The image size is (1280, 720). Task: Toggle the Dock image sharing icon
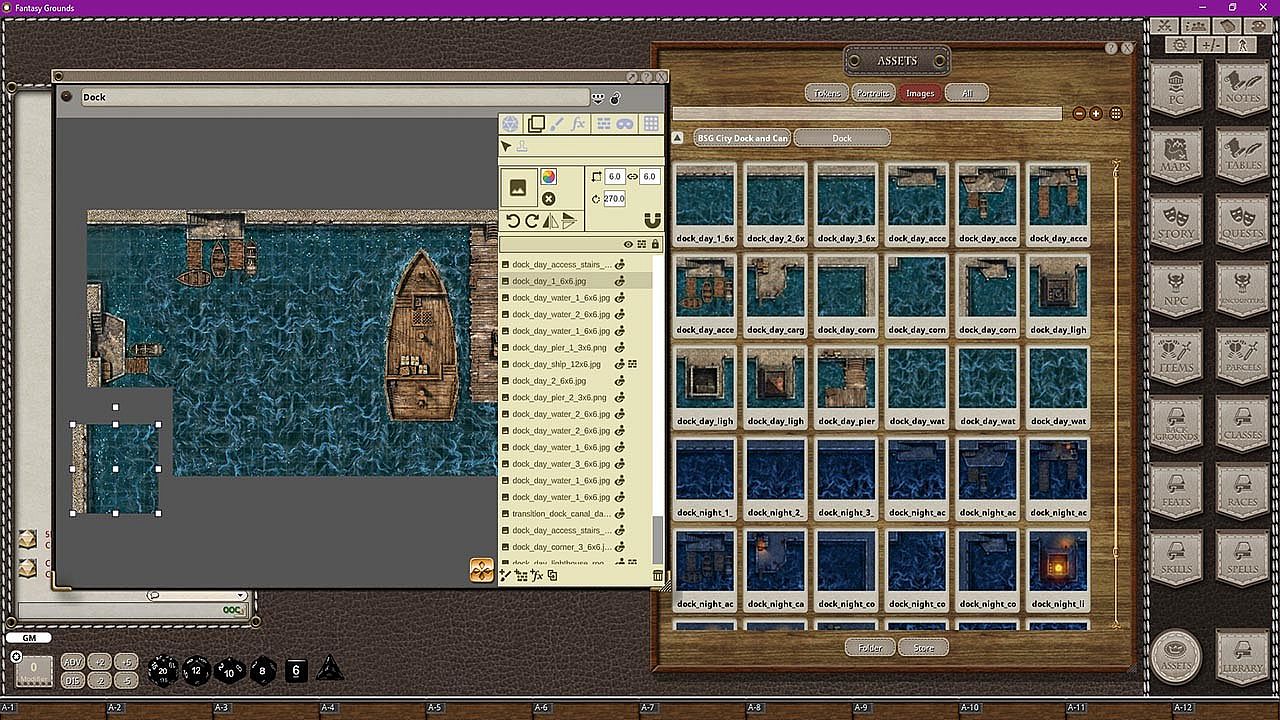(x=599, y=97)
